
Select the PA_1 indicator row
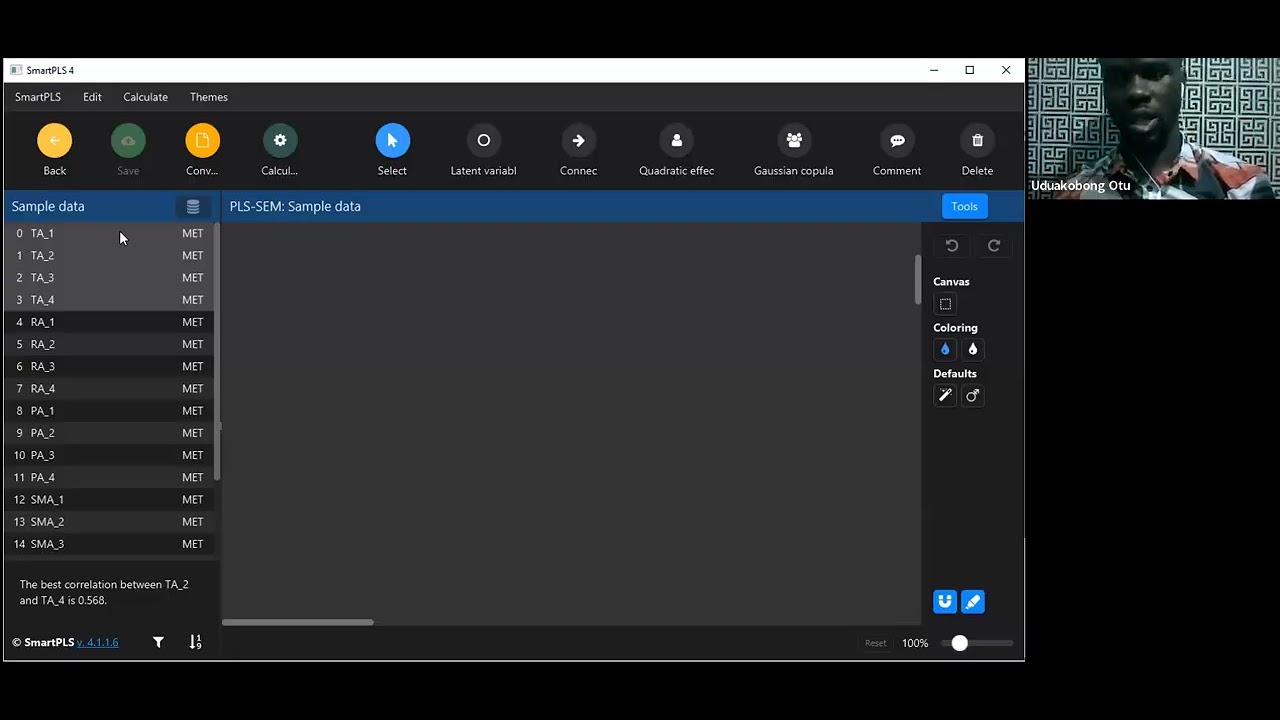tap(109, 410)
